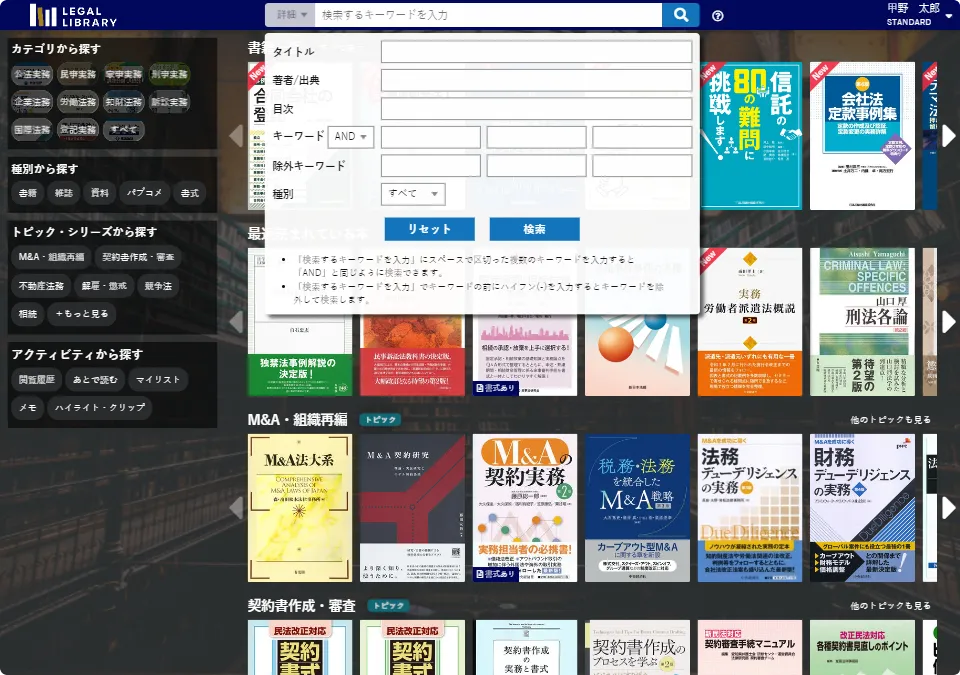The height and width of the screenshot is (675, 960).
Task: Open the M&A法大系 book cover
Action: coord(300,508)
